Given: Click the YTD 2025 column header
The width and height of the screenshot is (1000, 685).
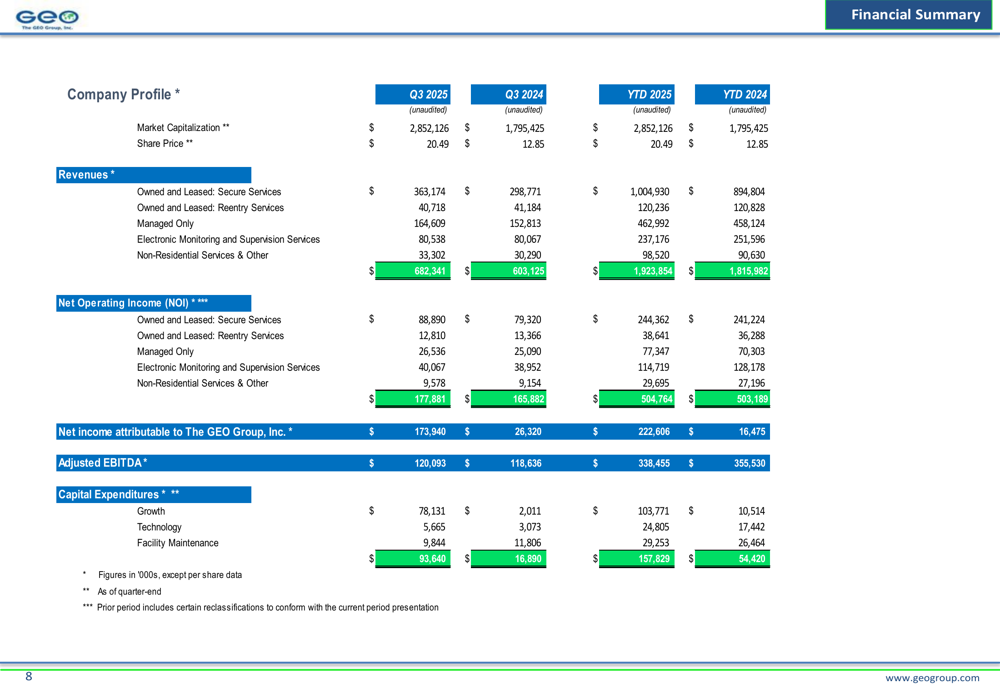Looking at the screenshot, I should click(x=649, y=94).
